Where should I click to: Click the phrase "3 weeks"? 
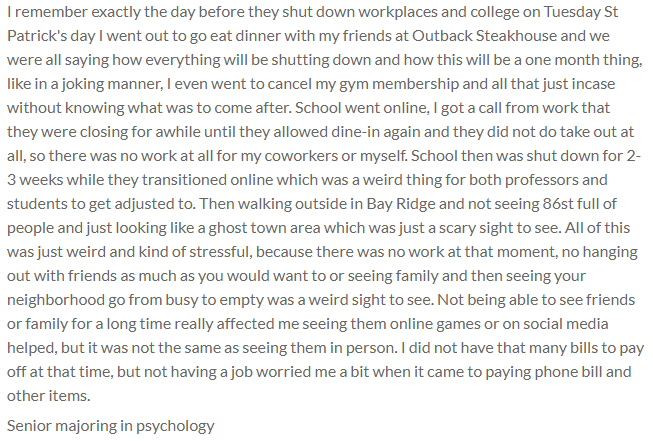(x=36, y=181)
